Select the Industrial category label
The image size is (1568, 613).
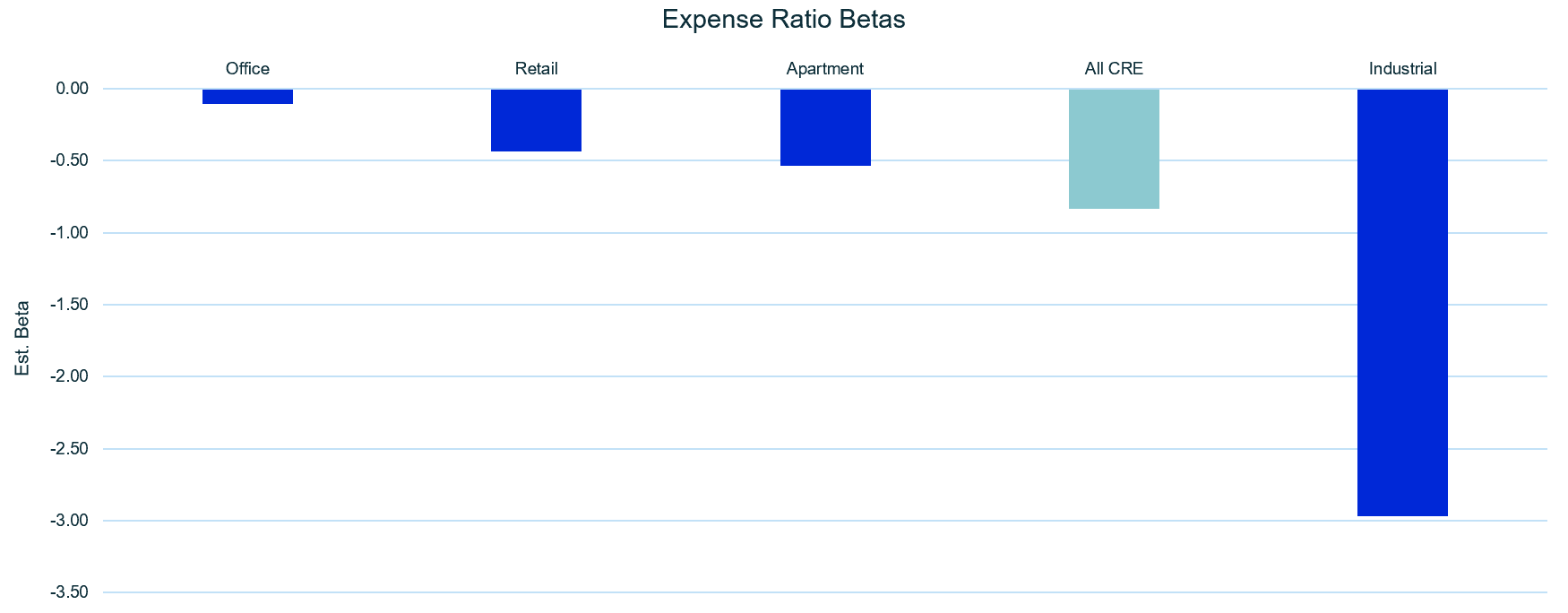tap(1402, 69)
